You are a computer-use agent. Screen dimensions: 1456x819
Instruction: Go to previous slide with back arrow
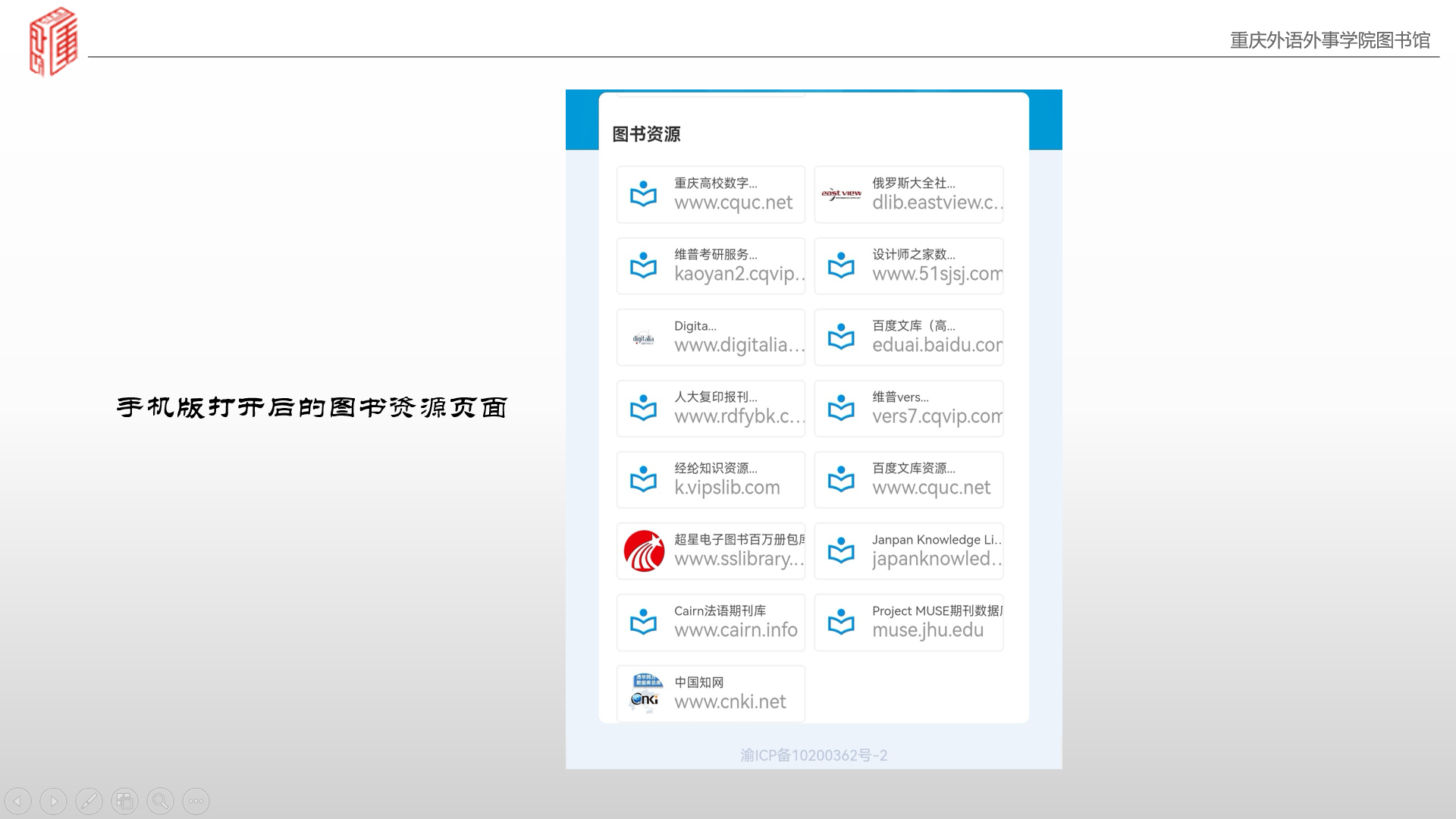coord(18,801)
